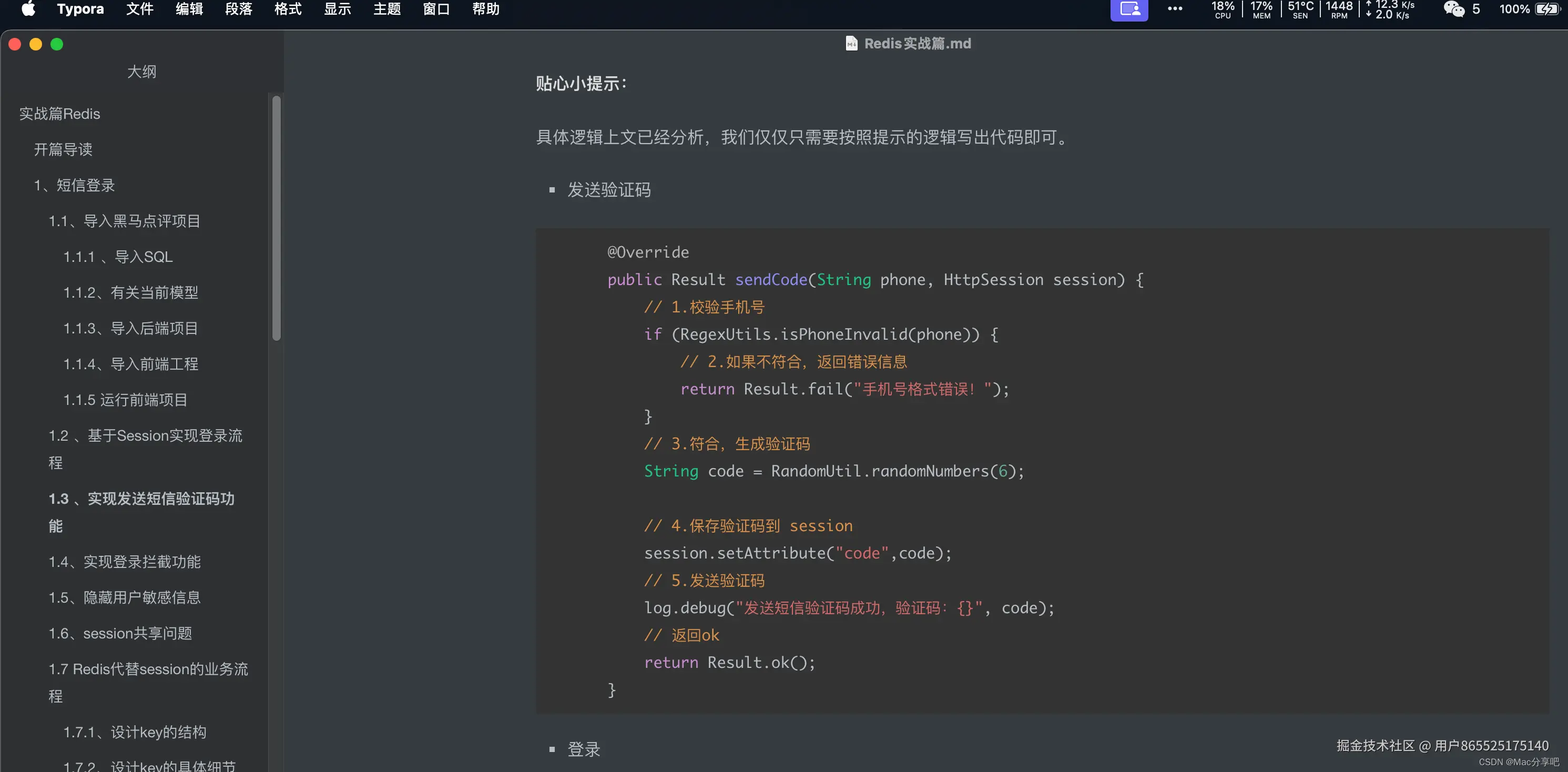Screen dimensions: 1568x772
Task: Click the @Override line in code block
Action: pyautogui.click(x=648, y=252)
